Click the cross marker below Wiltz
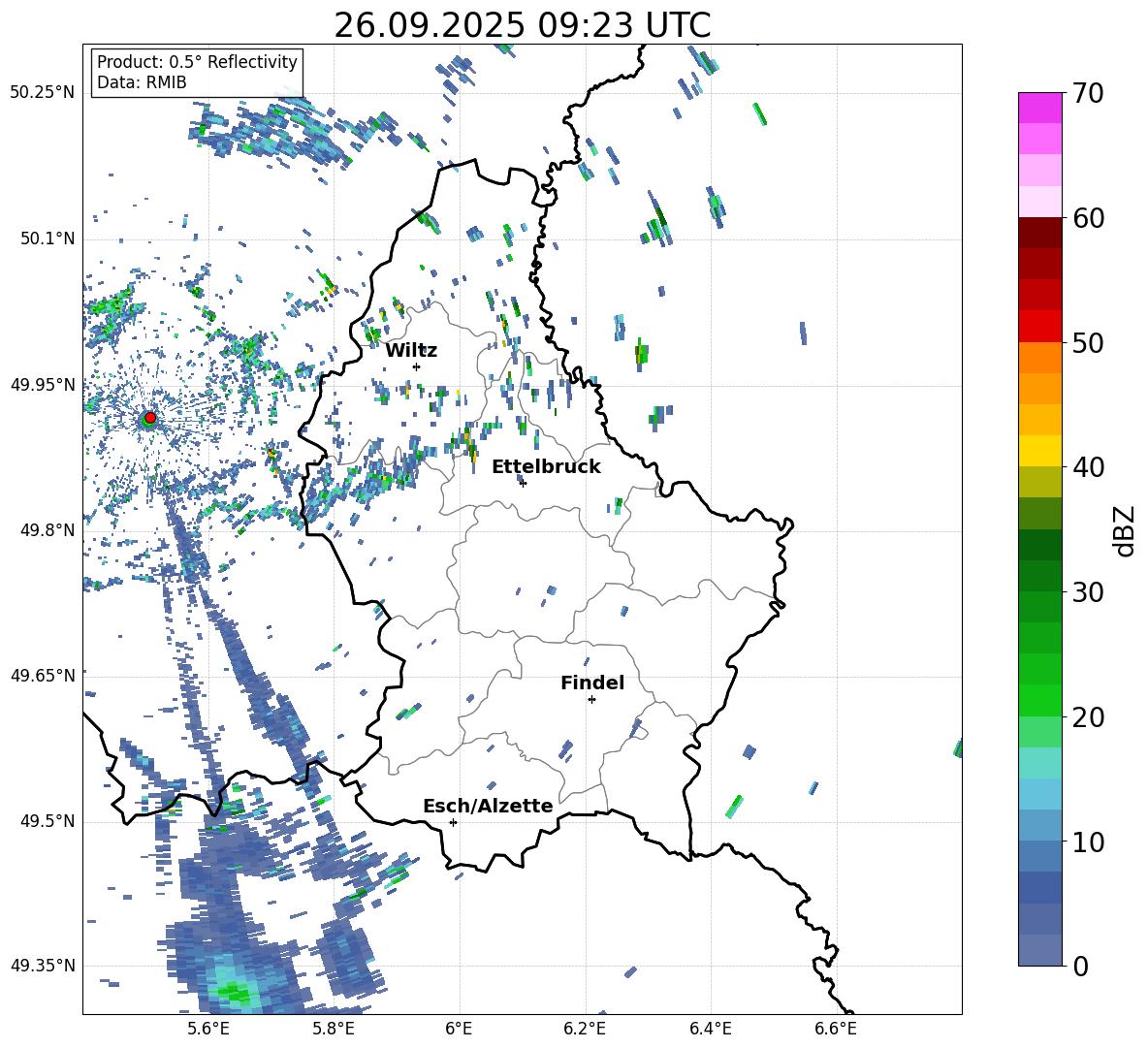The width and height of the screenshot is (1148, 1048). pyautogui.click(x=417, y=366)
